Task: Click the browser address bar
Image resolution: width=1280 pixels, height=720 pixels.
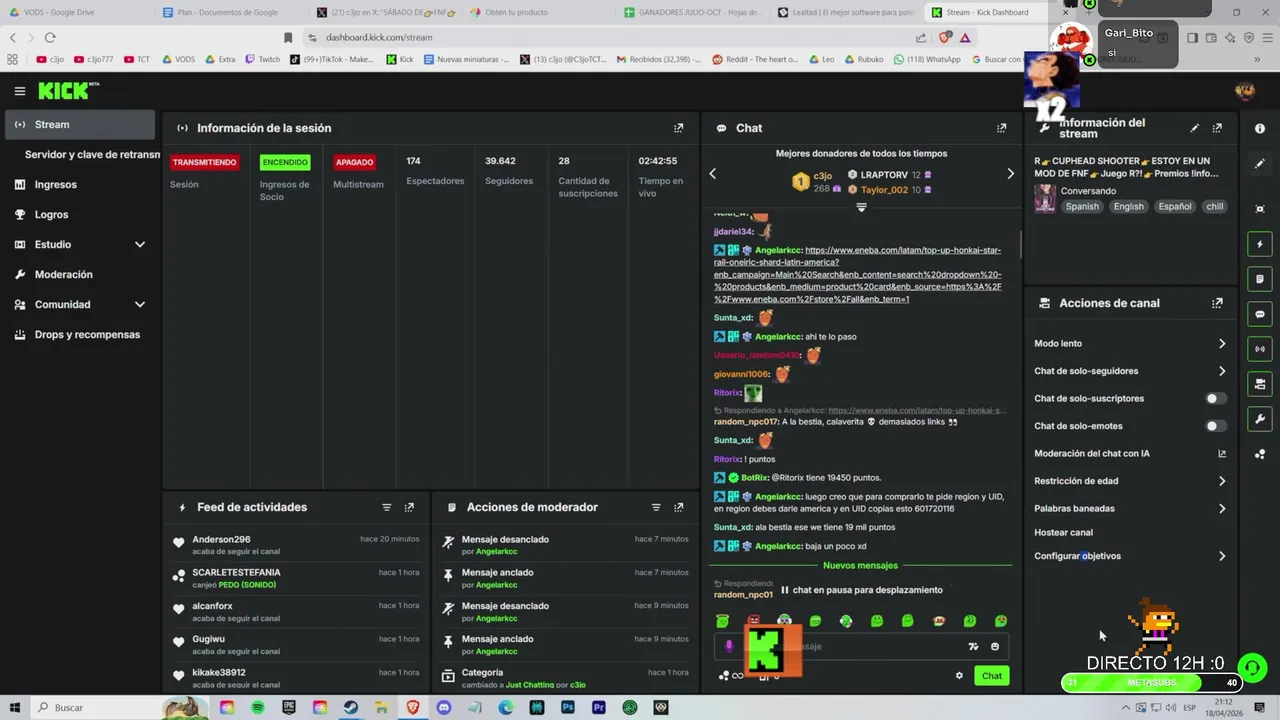Action: (x=610, y=37)
